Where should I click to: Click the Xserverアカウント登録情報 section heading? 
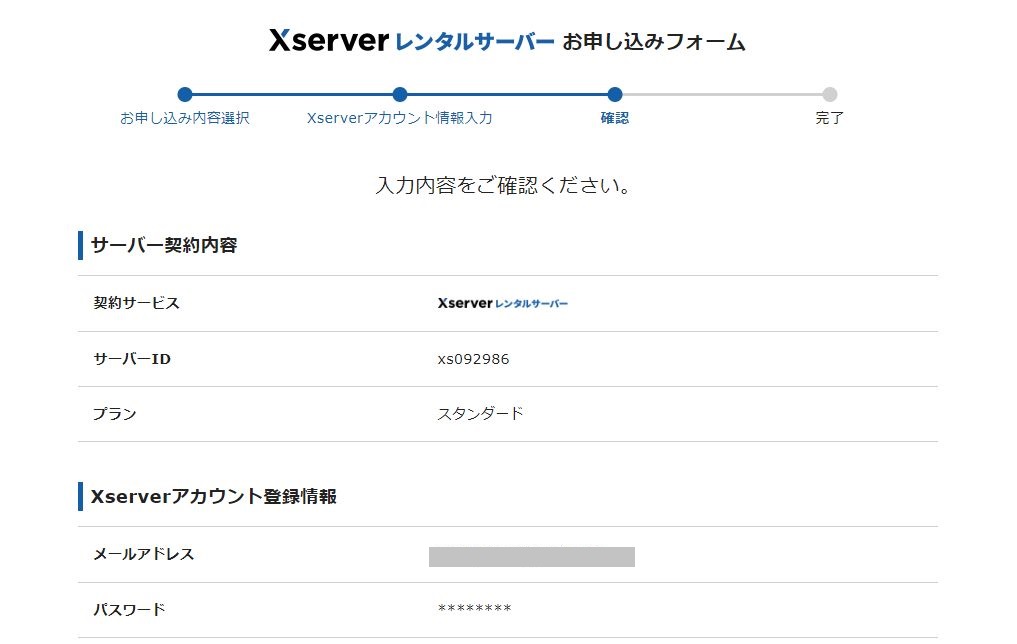[x=213, y=496]
